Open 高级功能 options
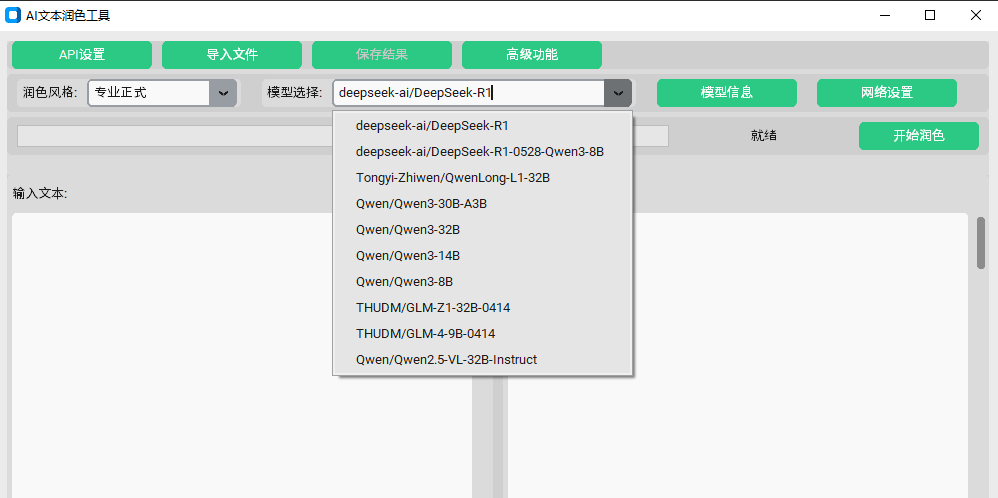 coord(532,55)
